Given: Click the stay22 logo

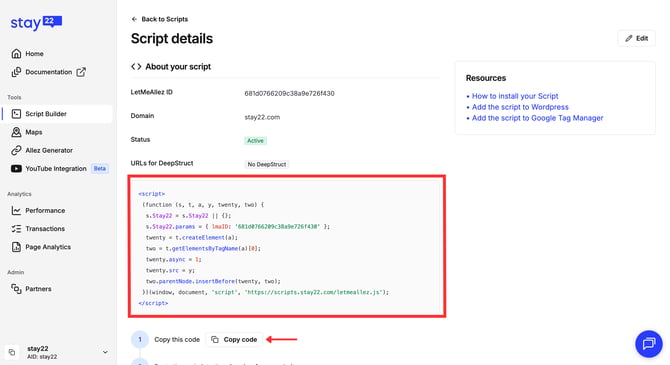Looking at the screenshot, I should point(36,23).
